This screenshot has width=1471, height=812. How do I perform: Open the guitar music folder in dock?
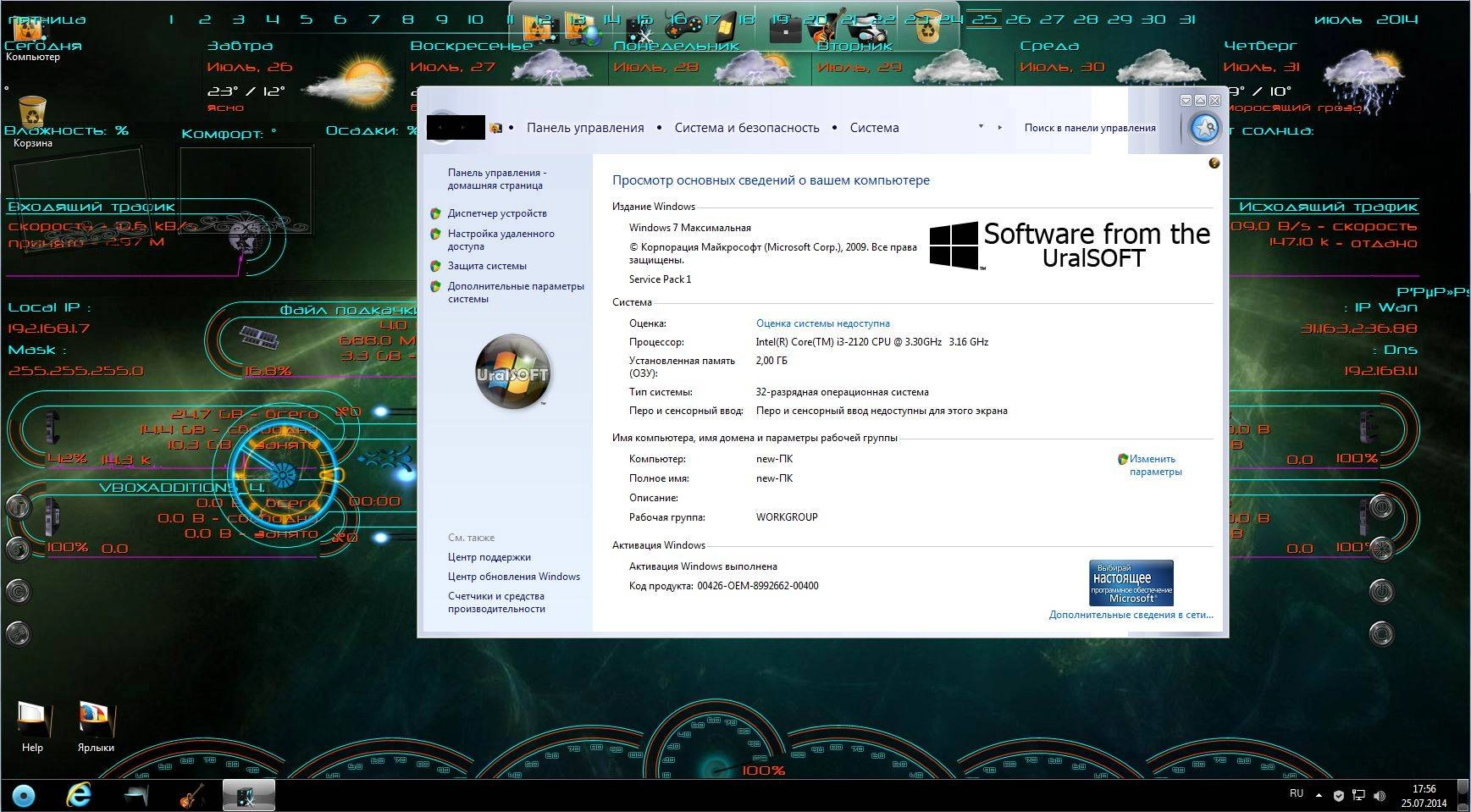click(825, 27)
